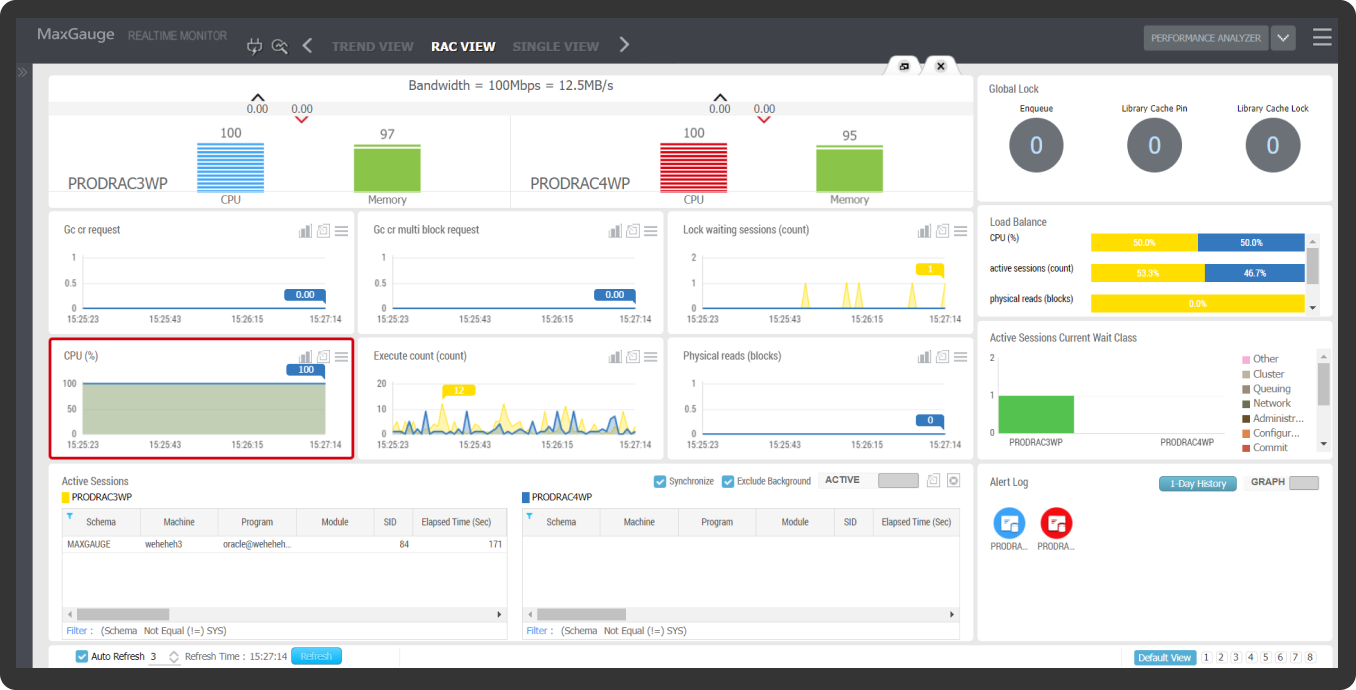Viewport: 1356px width, 690px height.
Task: Switch to SINGLE VIEW tab
Action: pos(555,46)
